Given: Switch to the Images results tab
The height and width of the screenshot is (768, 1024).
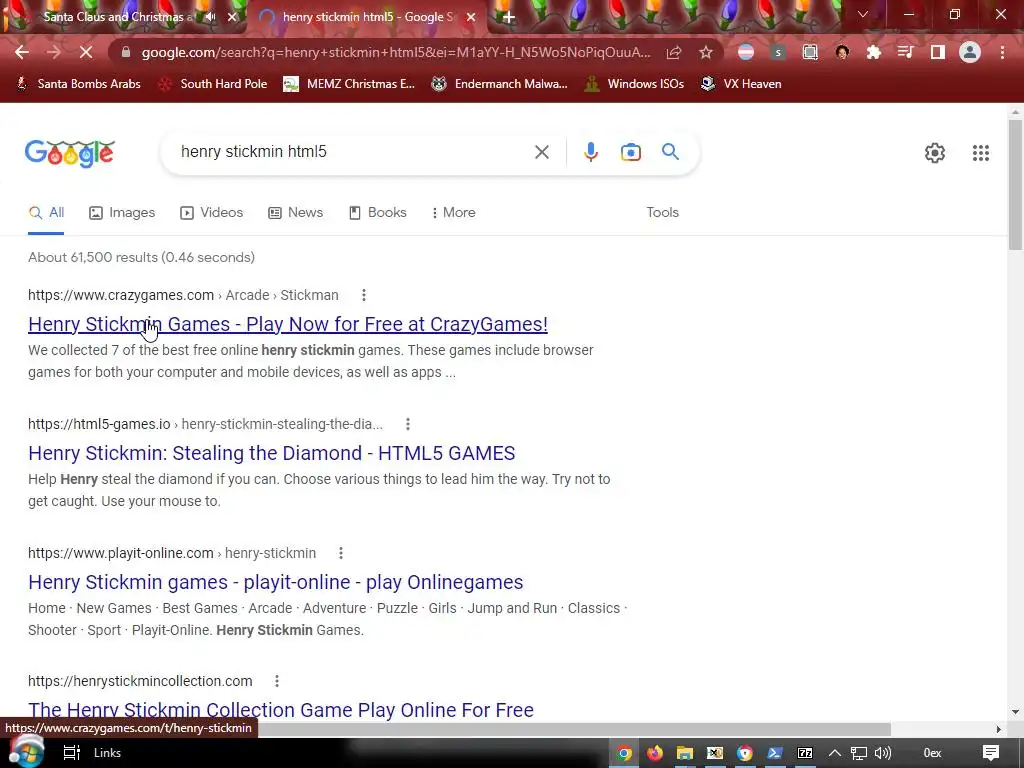Looking at the screenshot, I should pyautogui.click(x=122, y=213).
